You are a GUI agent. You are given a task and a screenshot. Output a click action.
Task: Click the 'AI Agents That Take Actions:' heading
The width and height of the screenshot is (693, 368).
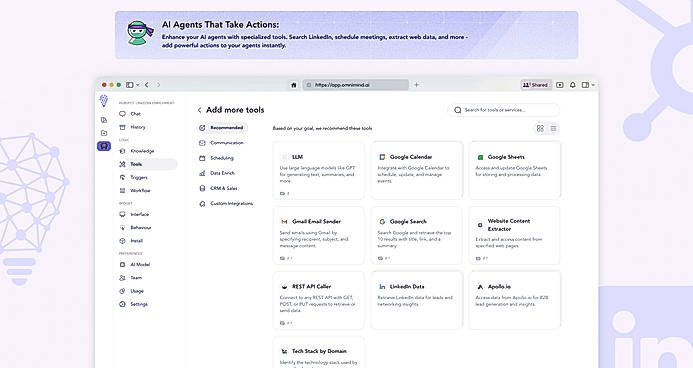pyautogui.click(x=220, y=25)
